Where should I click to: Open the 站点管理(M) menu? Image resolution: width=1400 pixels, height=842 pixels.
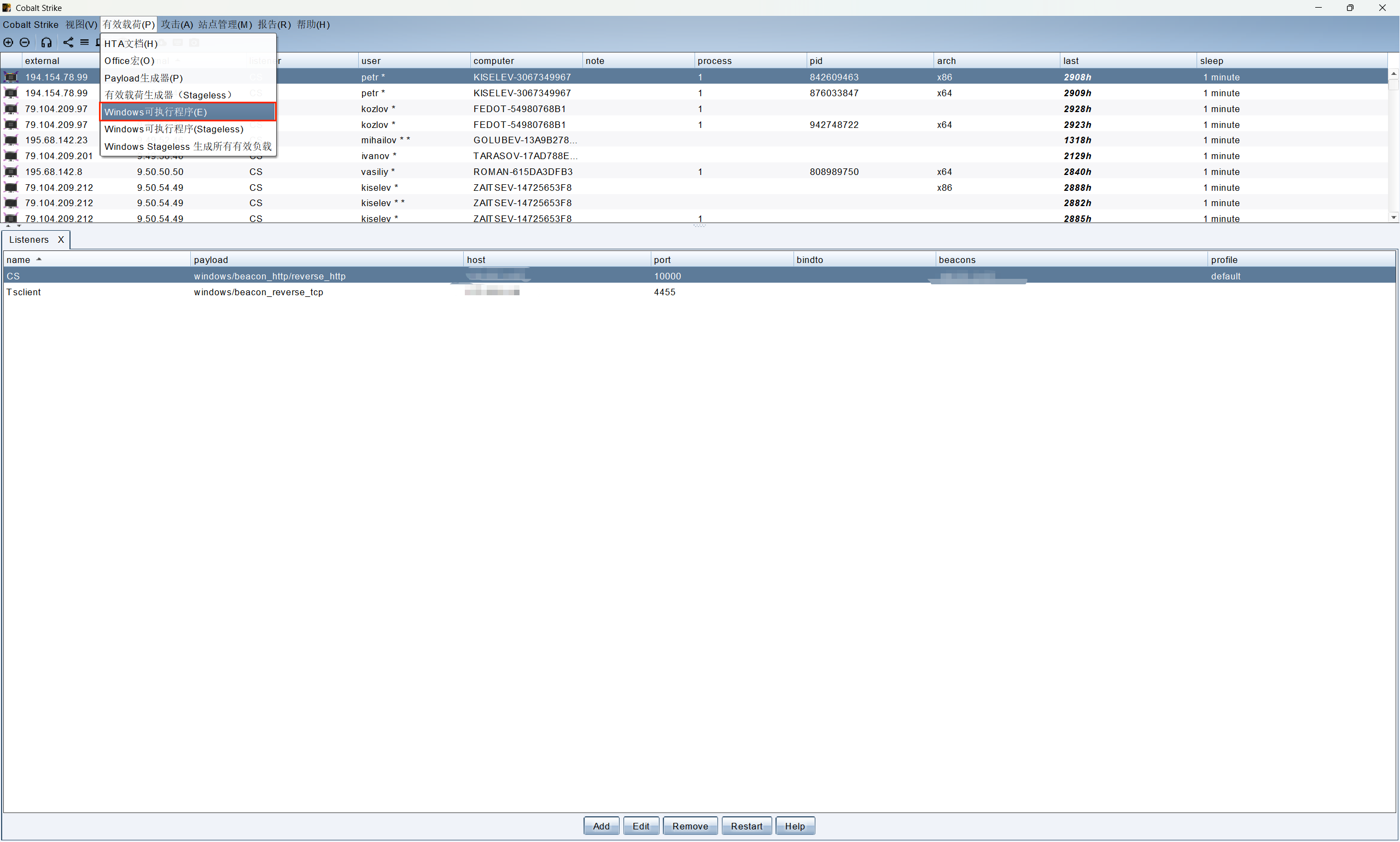point(225,25)
